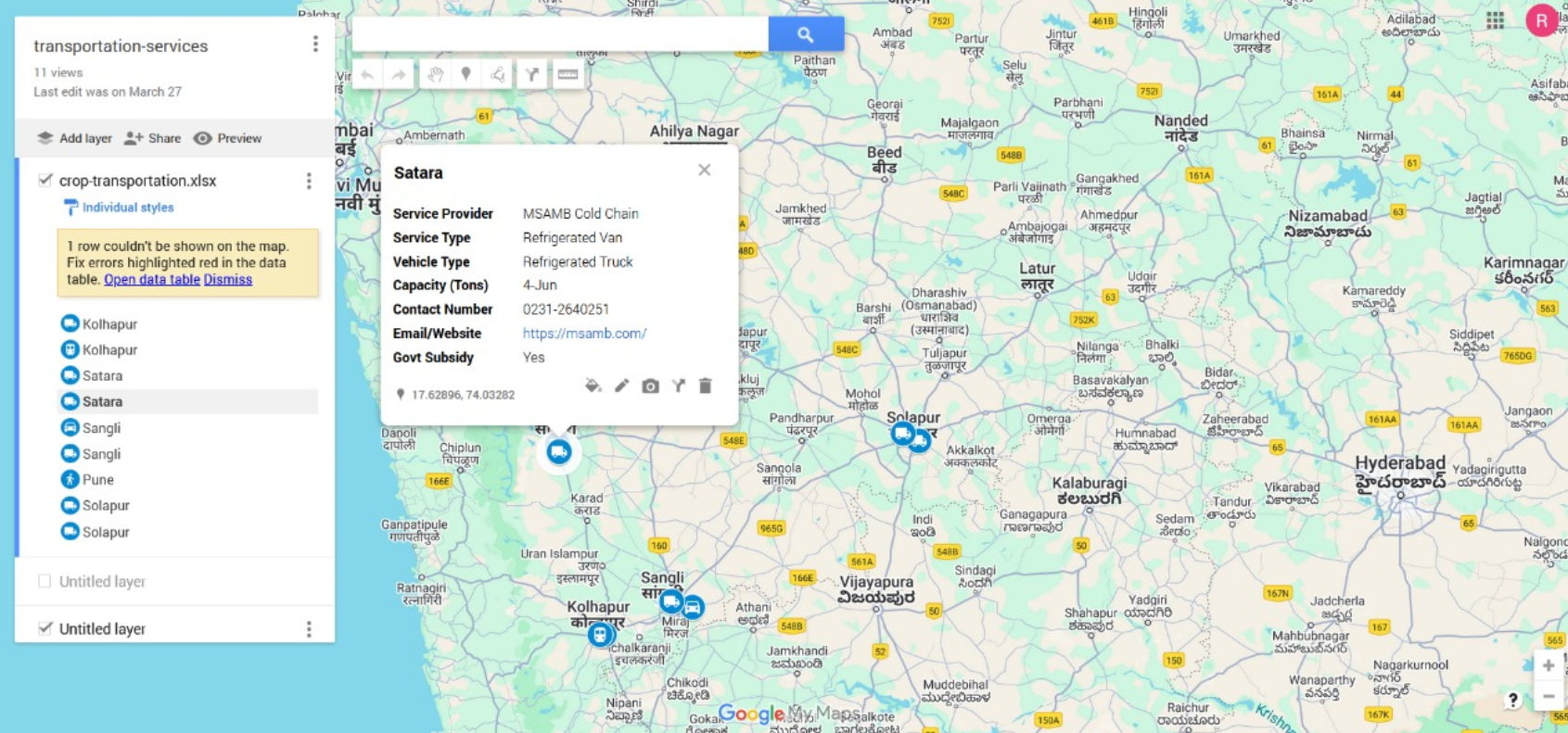
Task: Select the Kolhapur row with the tram icon
Action: (188, 349)
